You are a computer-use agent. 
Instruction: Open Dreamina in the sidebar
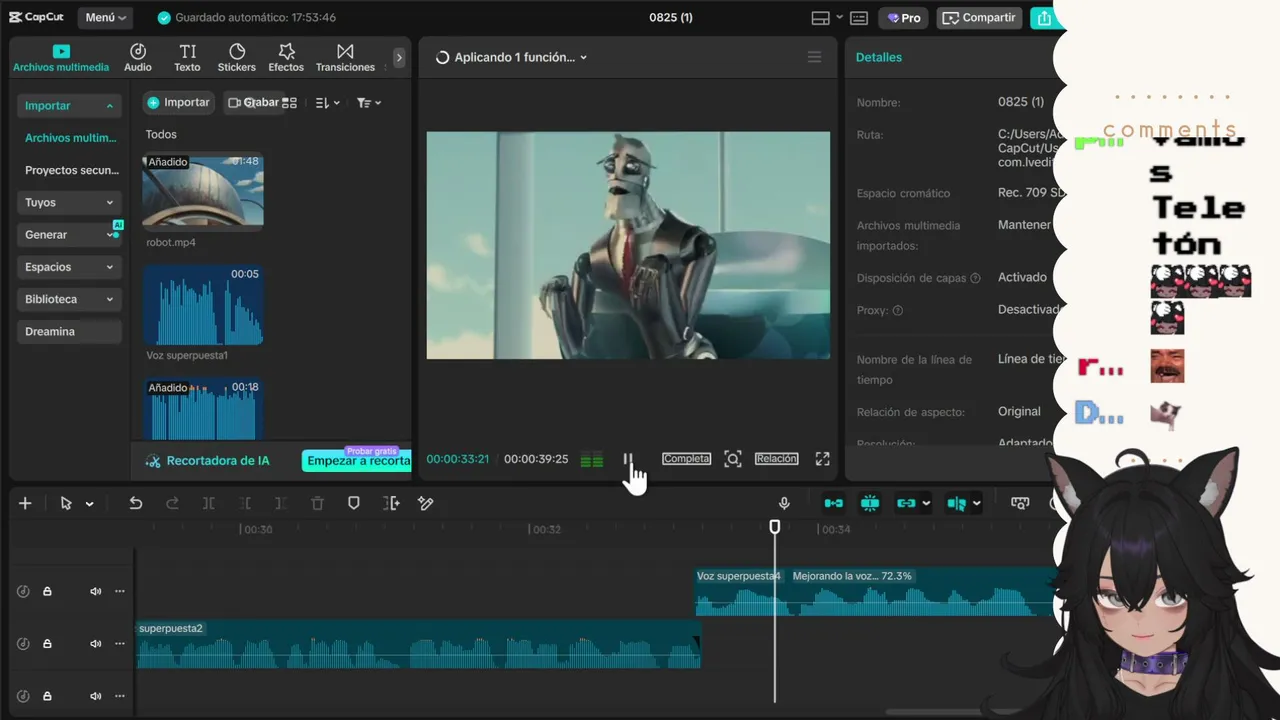(69, 331)
